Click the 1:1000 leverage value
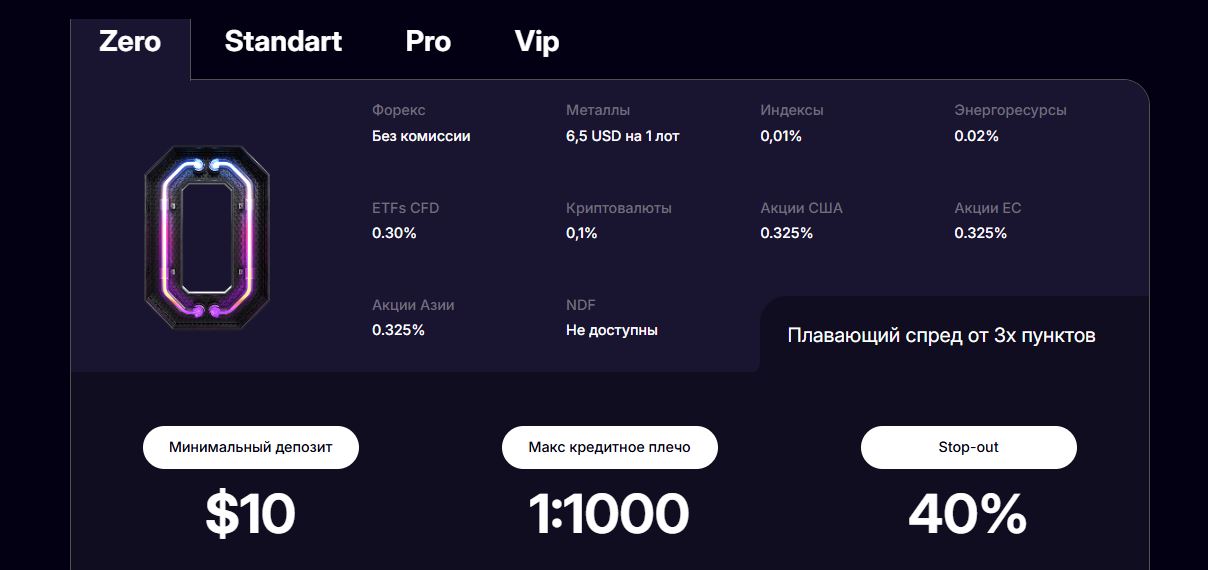Viewport: 1208px width, 570px height. point(609,513)
